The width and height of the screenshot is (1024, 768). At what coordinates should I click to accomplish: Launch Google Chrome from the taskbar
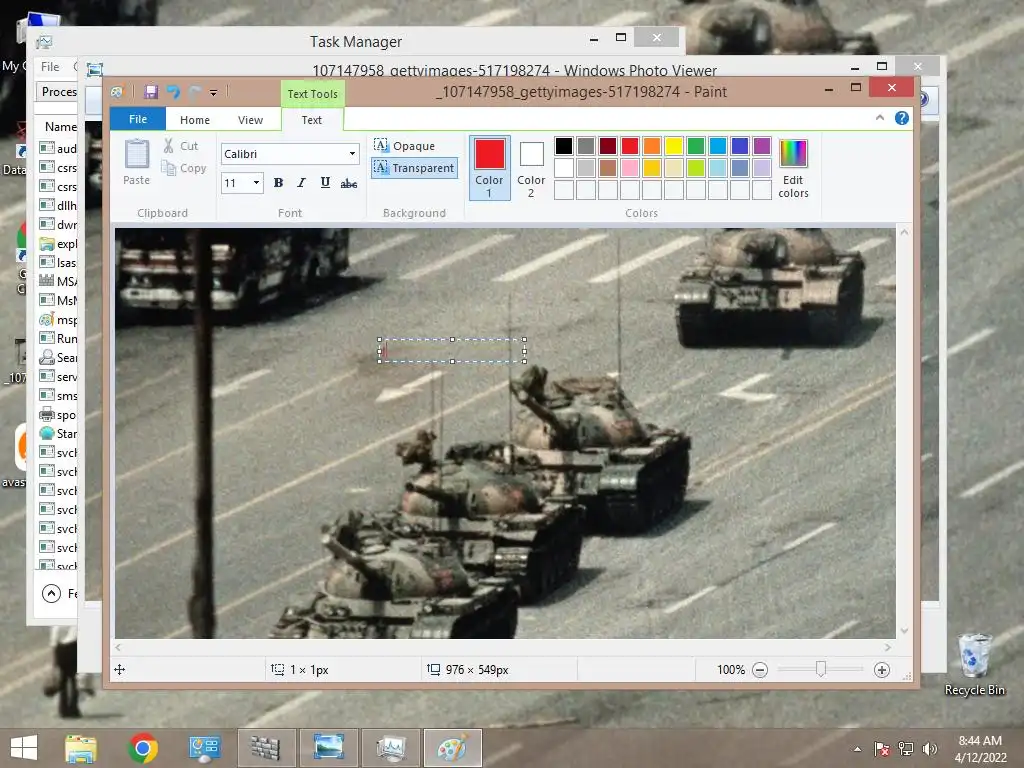143,748
